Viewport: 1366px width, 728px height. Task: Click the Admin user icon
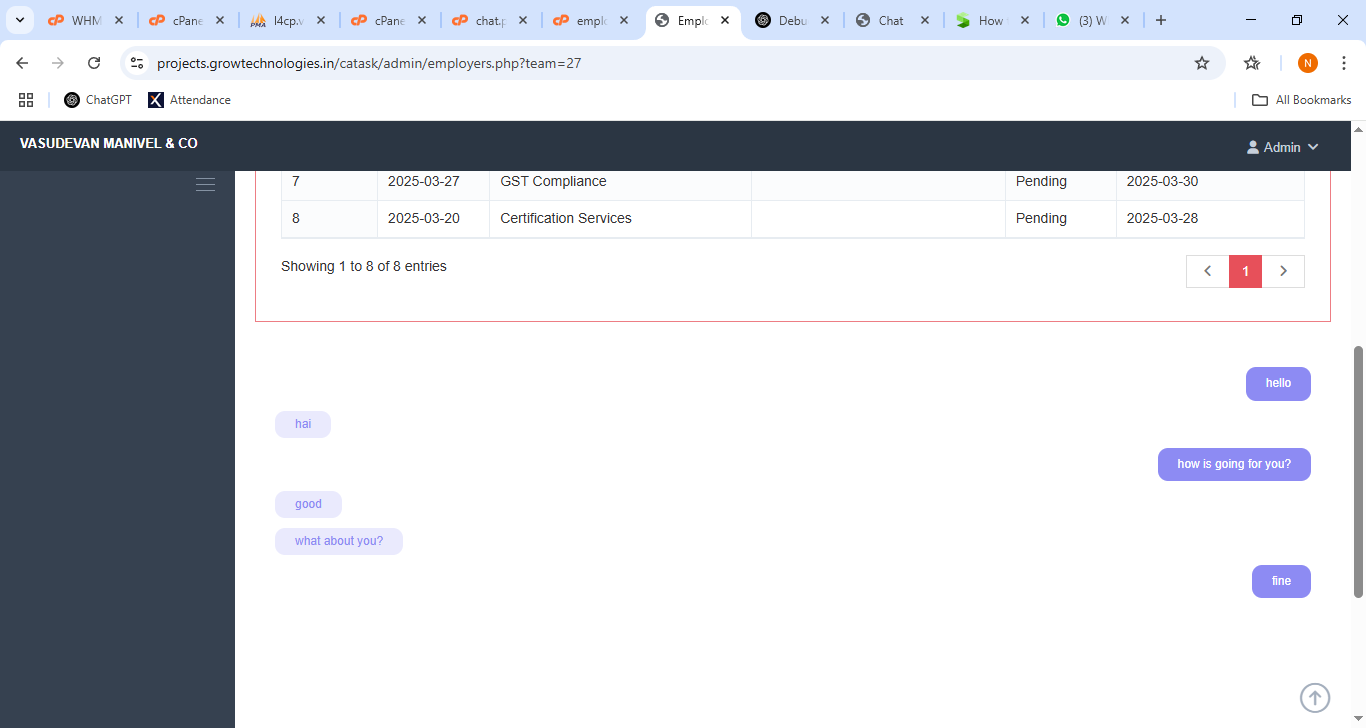coord(1253,147)
